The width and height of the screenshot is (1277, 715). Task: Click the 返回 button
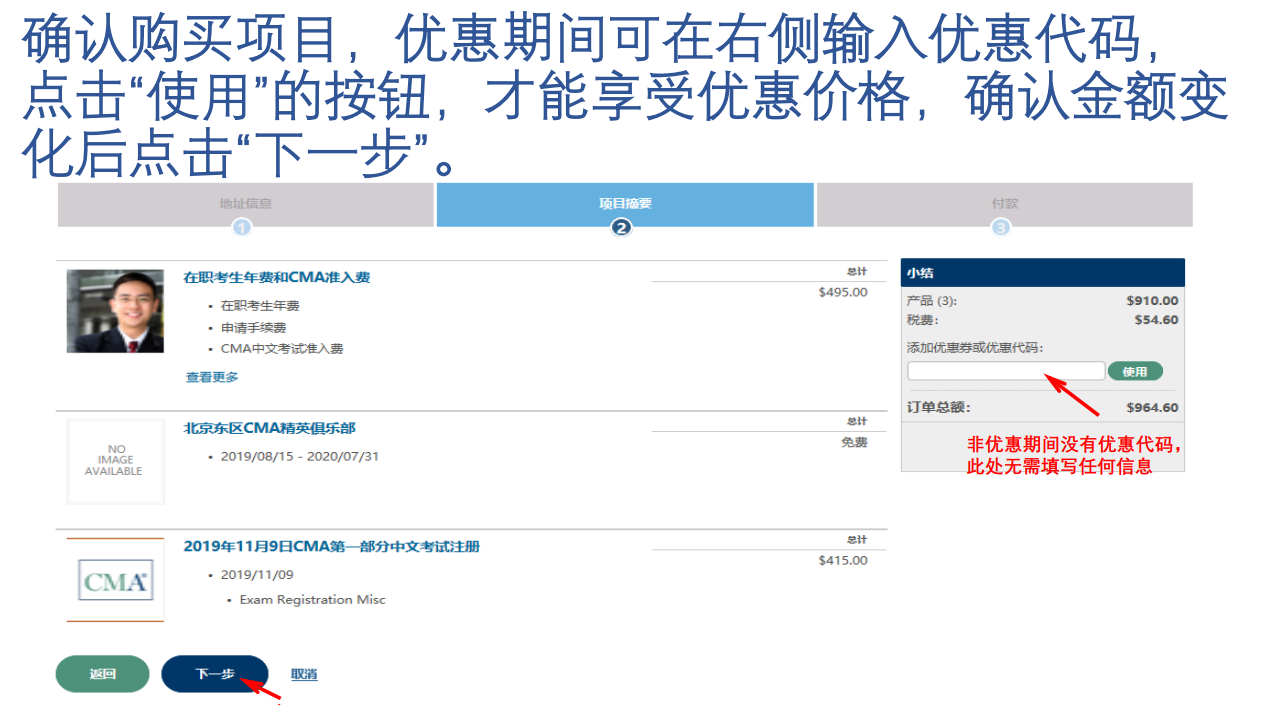click(x=102, y=673)
